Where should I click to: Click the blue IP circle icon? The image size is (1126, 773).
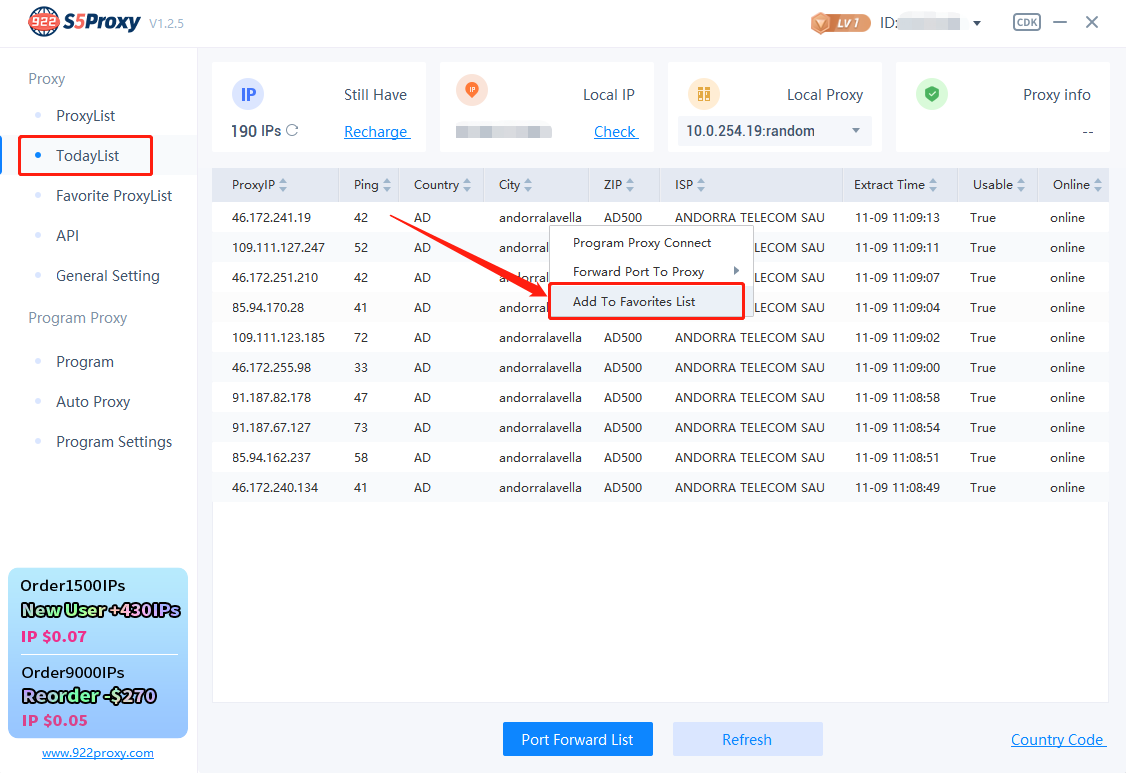pyautogui.click(x=248, y=94)
